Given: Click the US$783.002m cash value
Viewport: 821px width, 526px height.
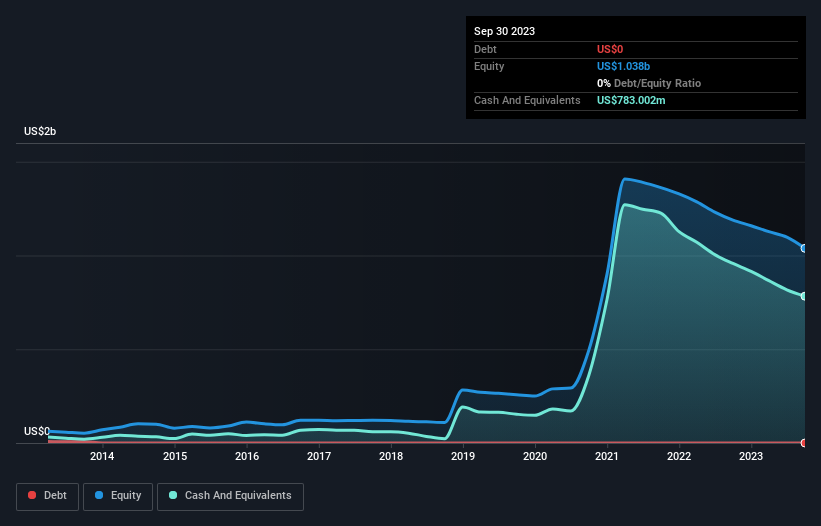Looking at the screenshot, I should pos(631,100).
